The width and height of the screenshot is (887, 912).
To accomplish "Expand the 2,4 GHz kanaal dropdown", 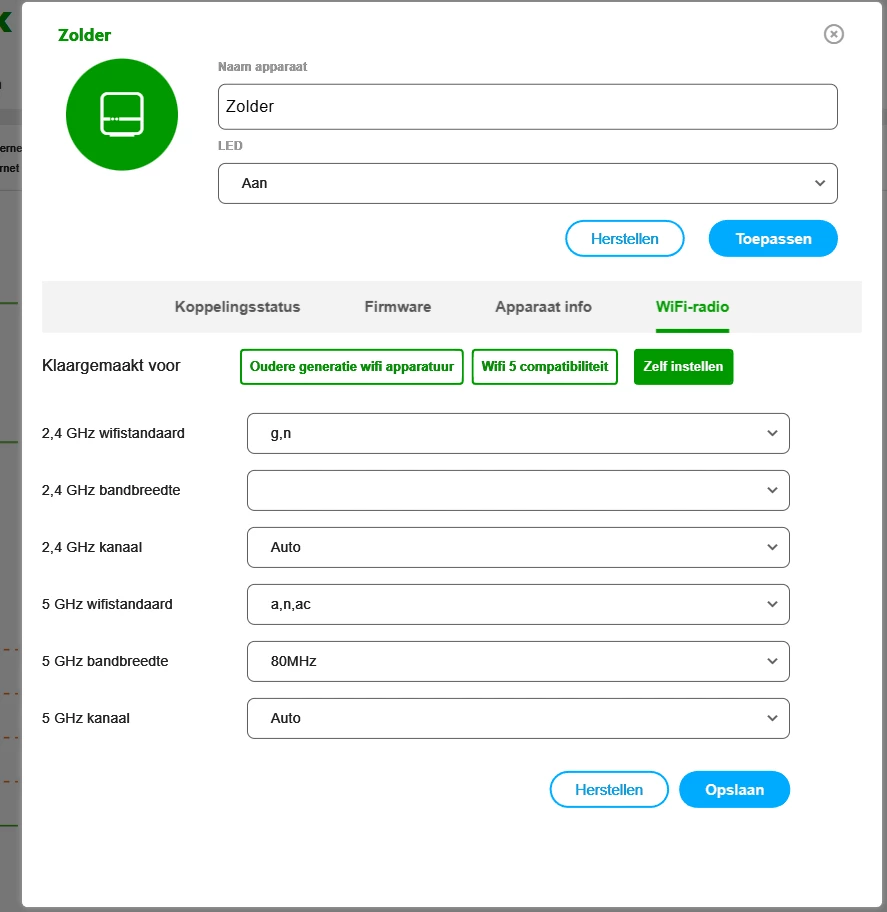I will point(518,548).
